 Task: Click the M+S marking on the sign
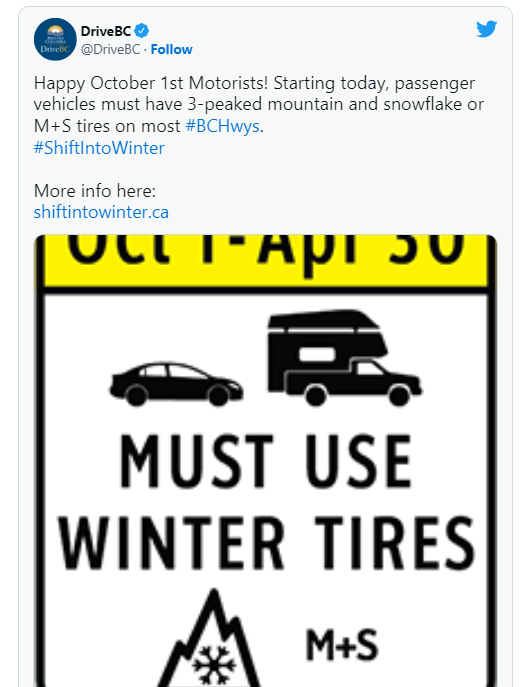[342, 645]
